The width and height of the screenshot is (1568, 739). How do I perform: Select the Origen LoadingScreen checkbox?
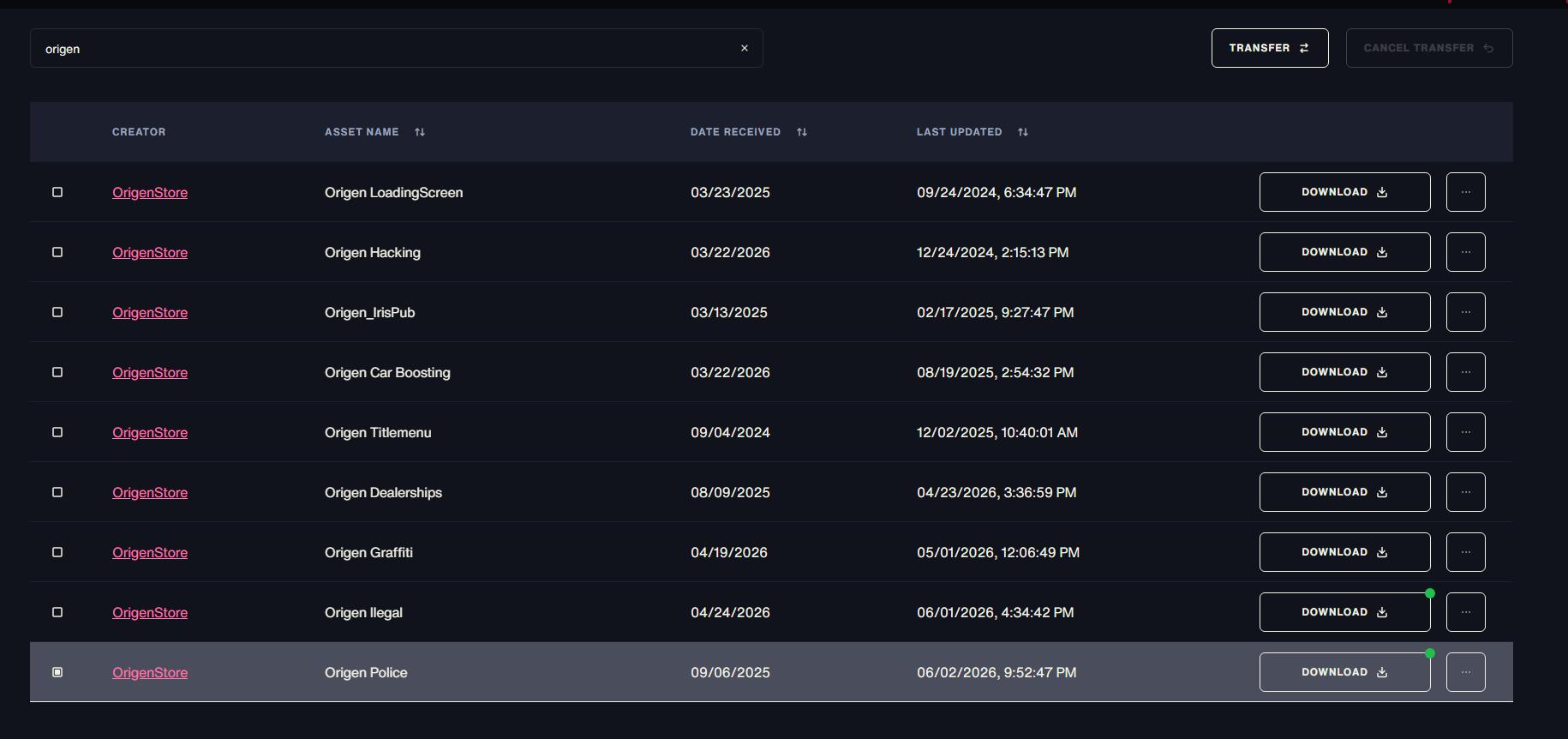(57, 192)
